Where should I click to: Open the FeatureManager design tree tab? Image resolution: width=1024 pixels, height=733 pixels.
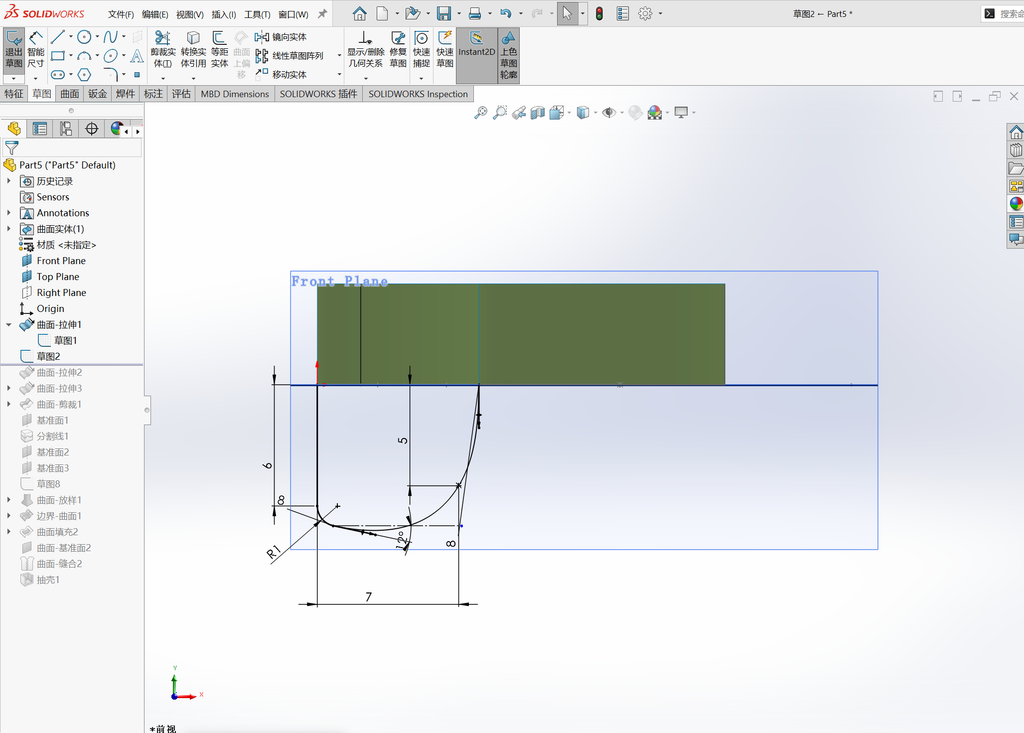[x=14, y=129]
